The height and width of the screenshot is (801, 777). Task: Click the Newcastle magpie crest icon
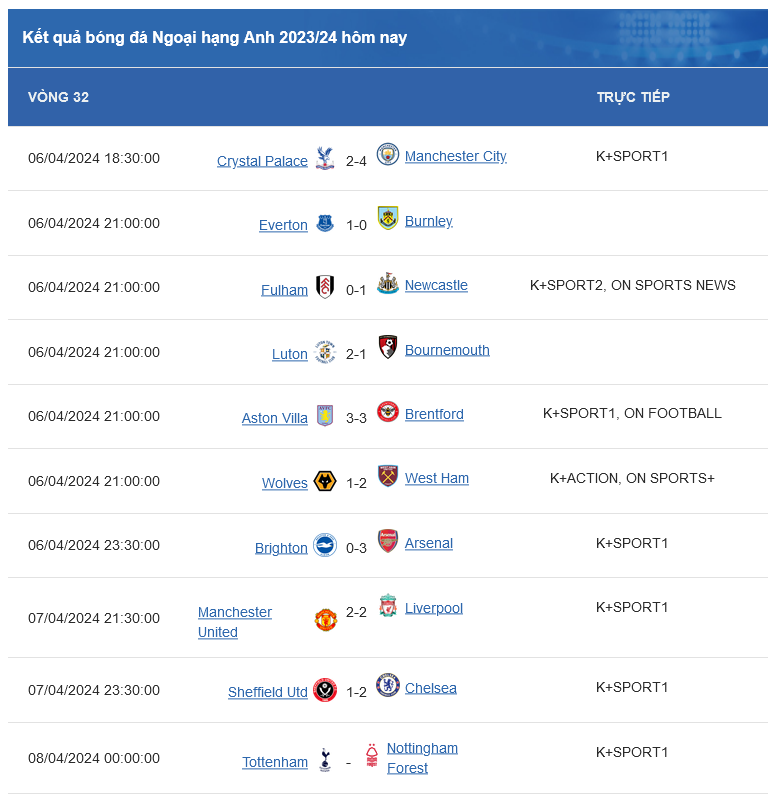[390, 284]
